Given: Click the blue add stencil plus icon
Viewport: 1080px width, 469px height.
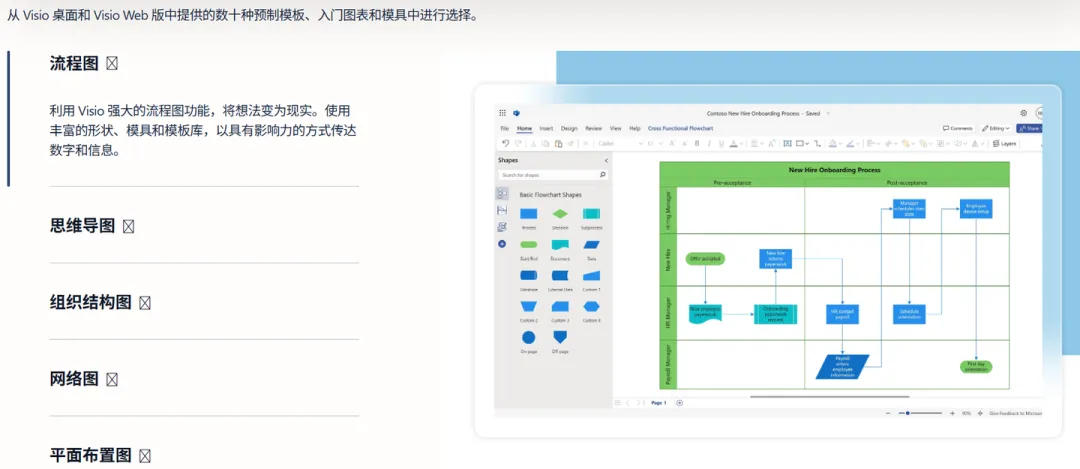Looking at the screenshot, I should click(501, 244).
